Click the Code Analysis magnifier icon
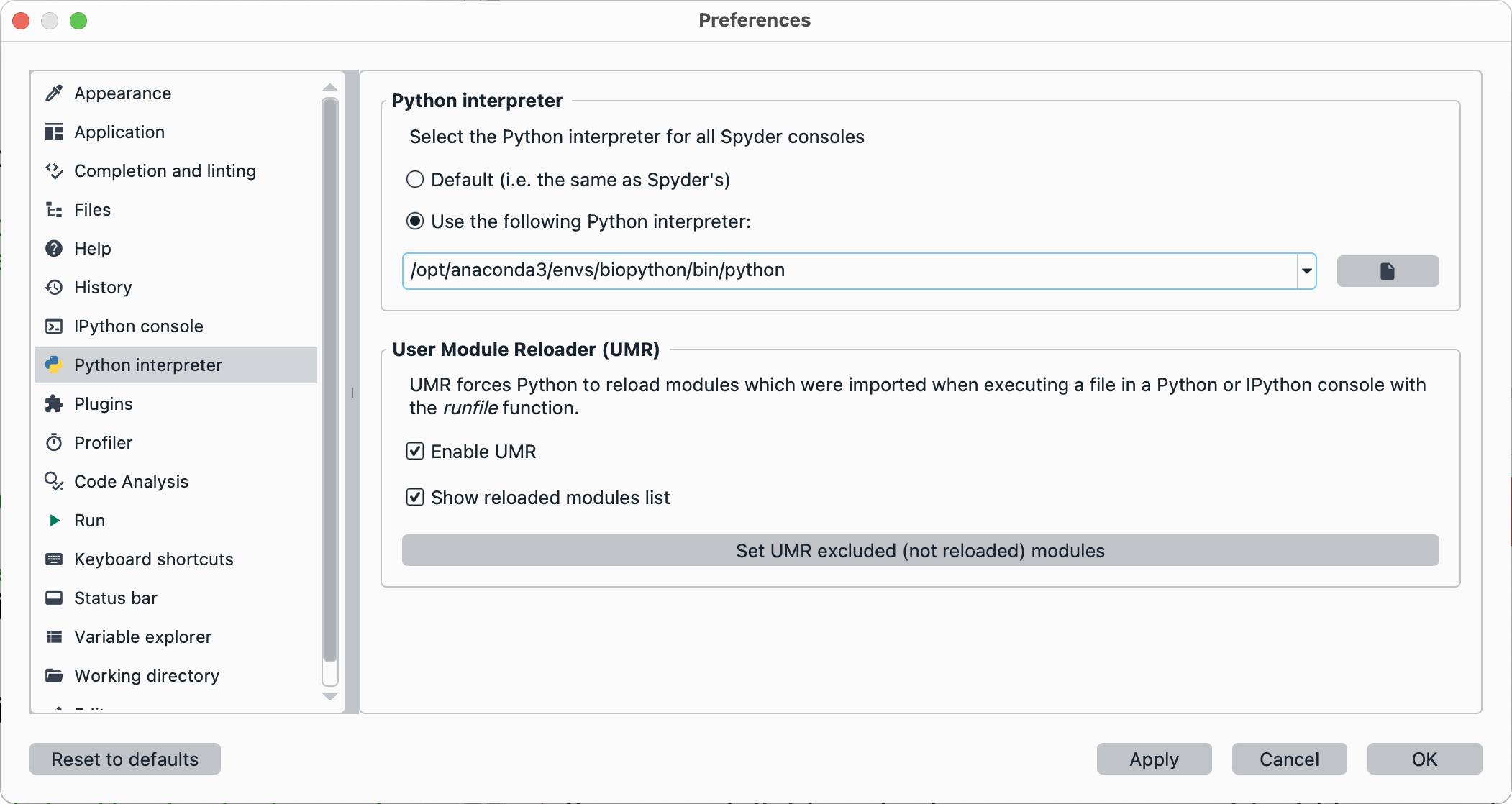Viewport: 1512px width, 804px height. [54, 482]
